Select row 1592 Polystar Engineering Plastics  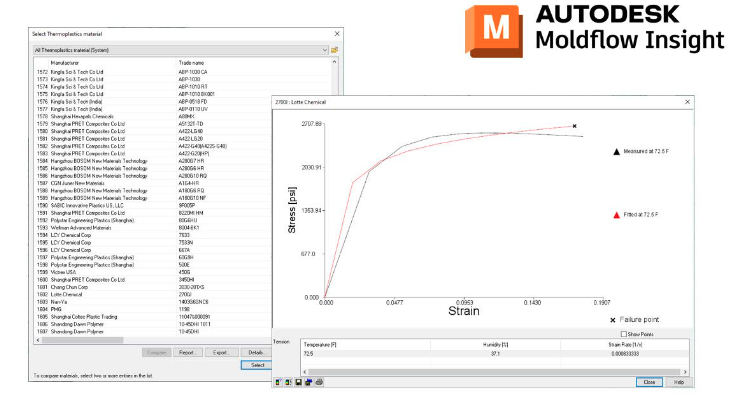tap(153, 220)
